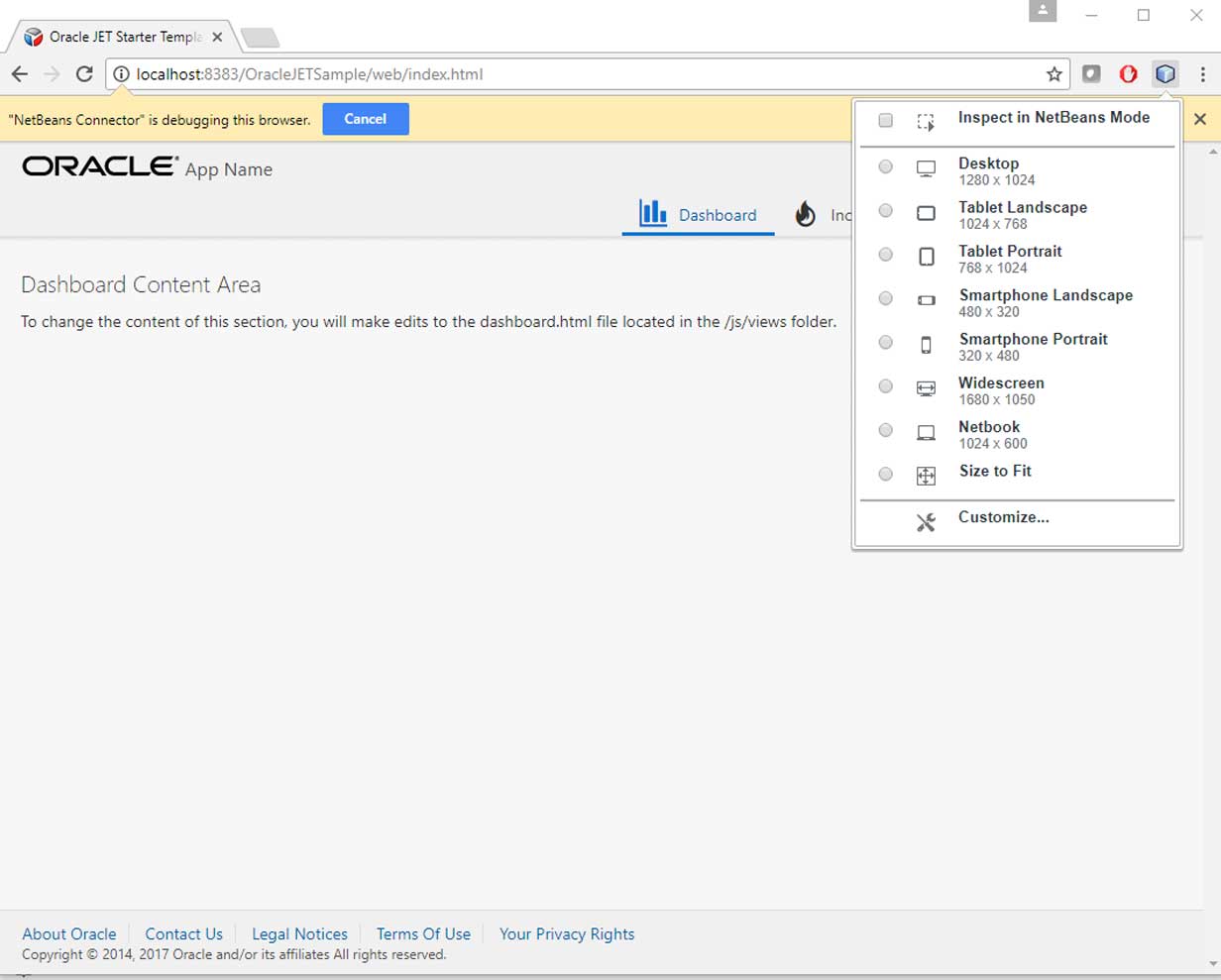The height and width of the screenshot is (980, 1221).
Task: Select the Oracle JET Starter Template tab
Action: click(x=124, y=38)
